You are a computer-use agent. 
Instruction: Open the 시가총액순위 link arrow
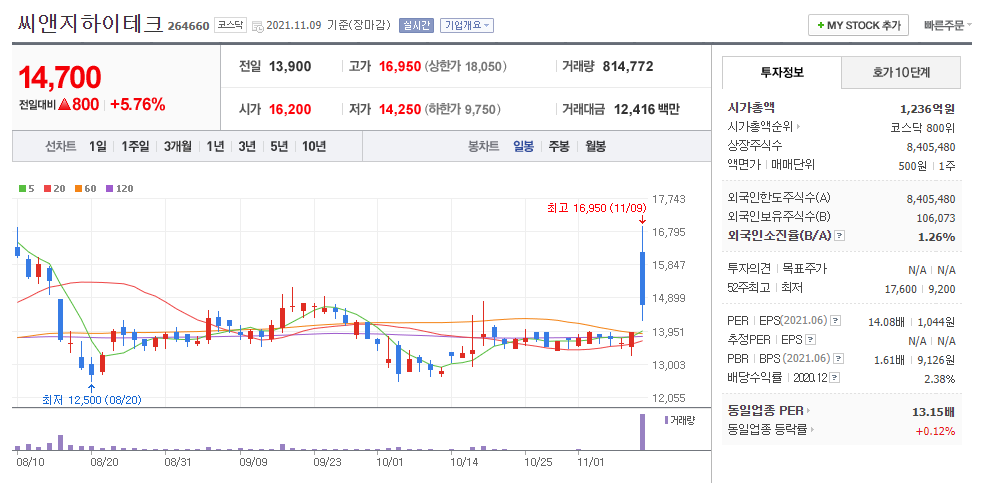point(799,127)
